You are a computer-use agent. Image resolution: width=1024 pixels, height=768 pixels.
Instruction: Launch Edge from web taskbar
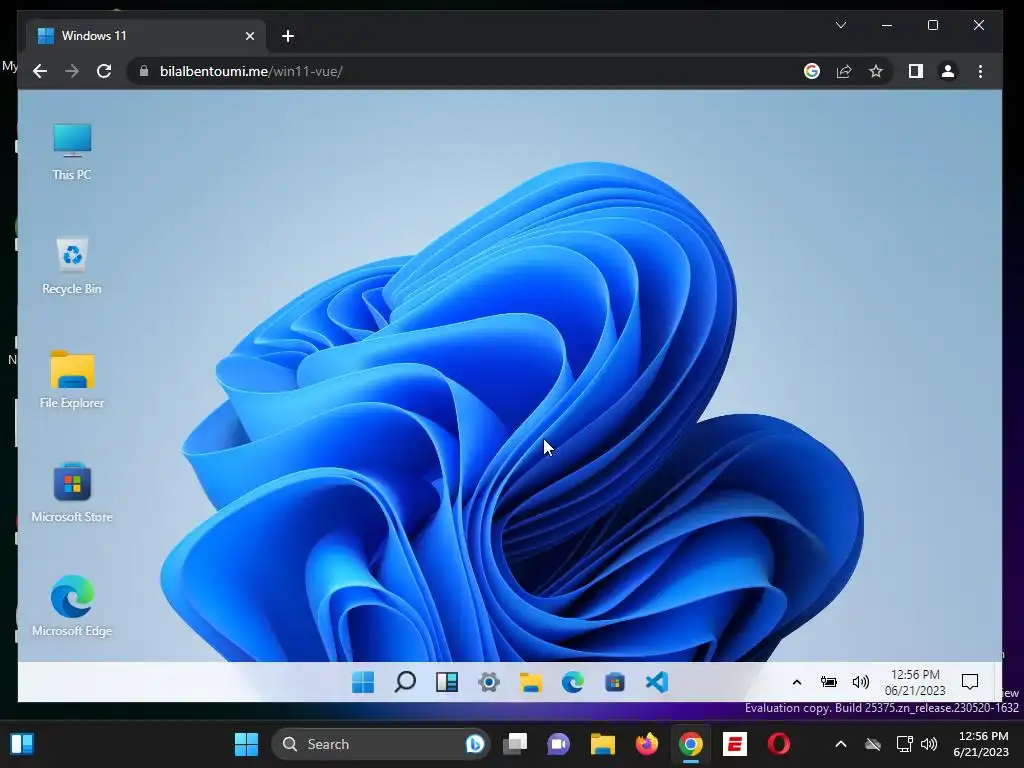(573, 682)
